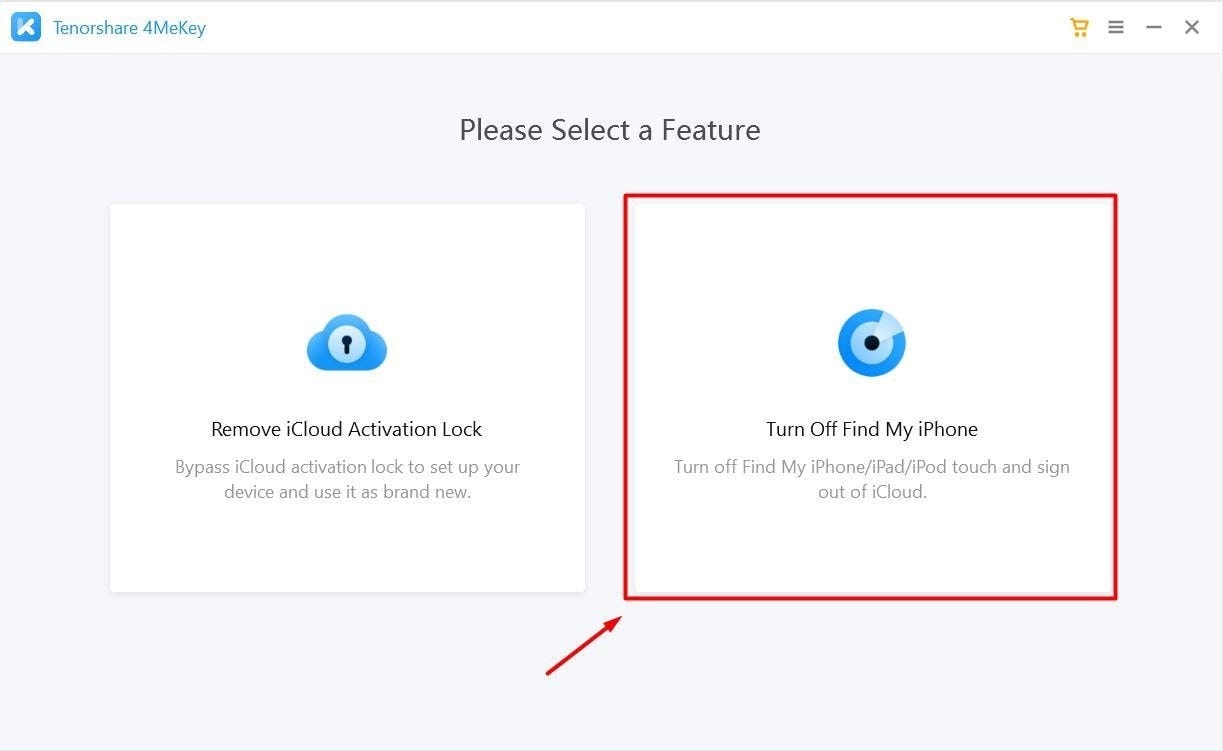Click the Find My radar icon
This screenshot has height=751, width=1223.
[872, 343]
